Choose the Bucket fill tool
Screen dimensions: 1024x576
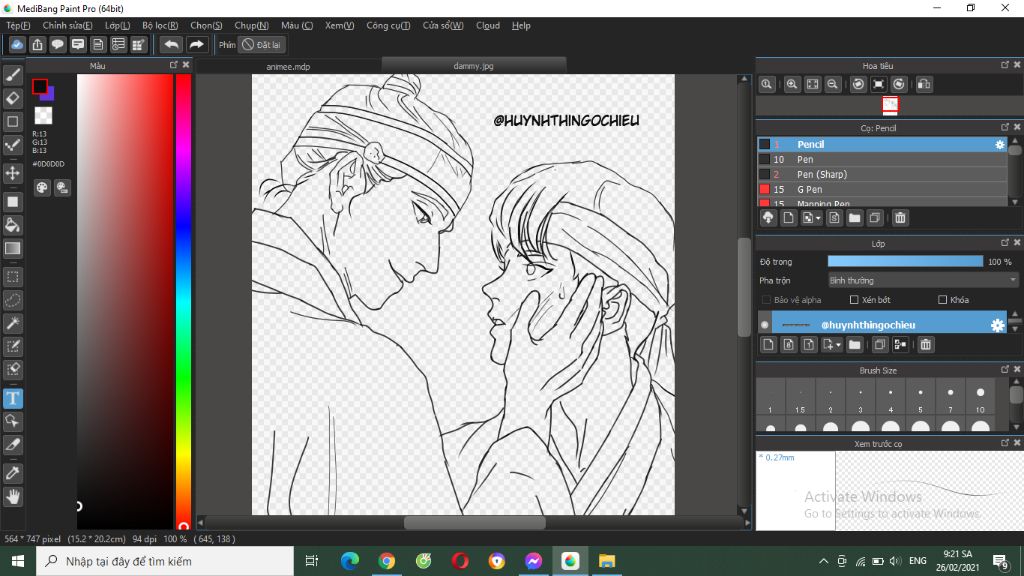point(12,225)
